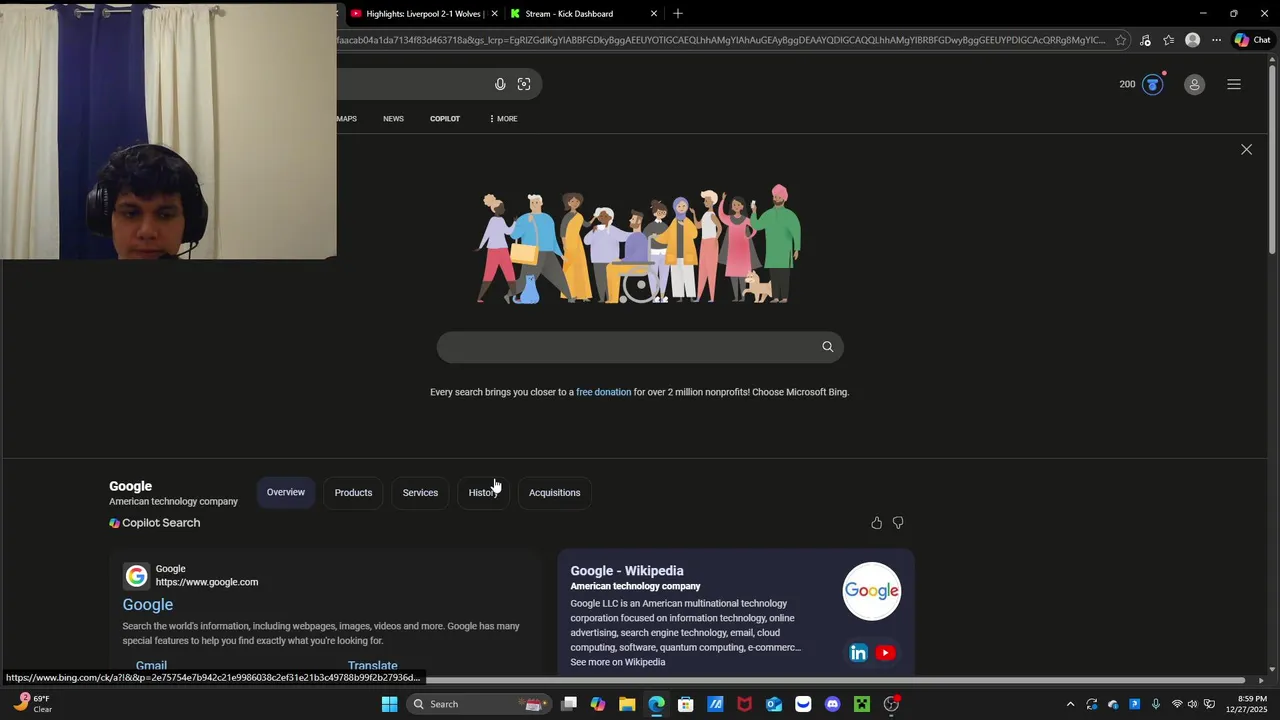Open the Google result title link
This screenshot has height=720, width=1280.
point(148,605)
